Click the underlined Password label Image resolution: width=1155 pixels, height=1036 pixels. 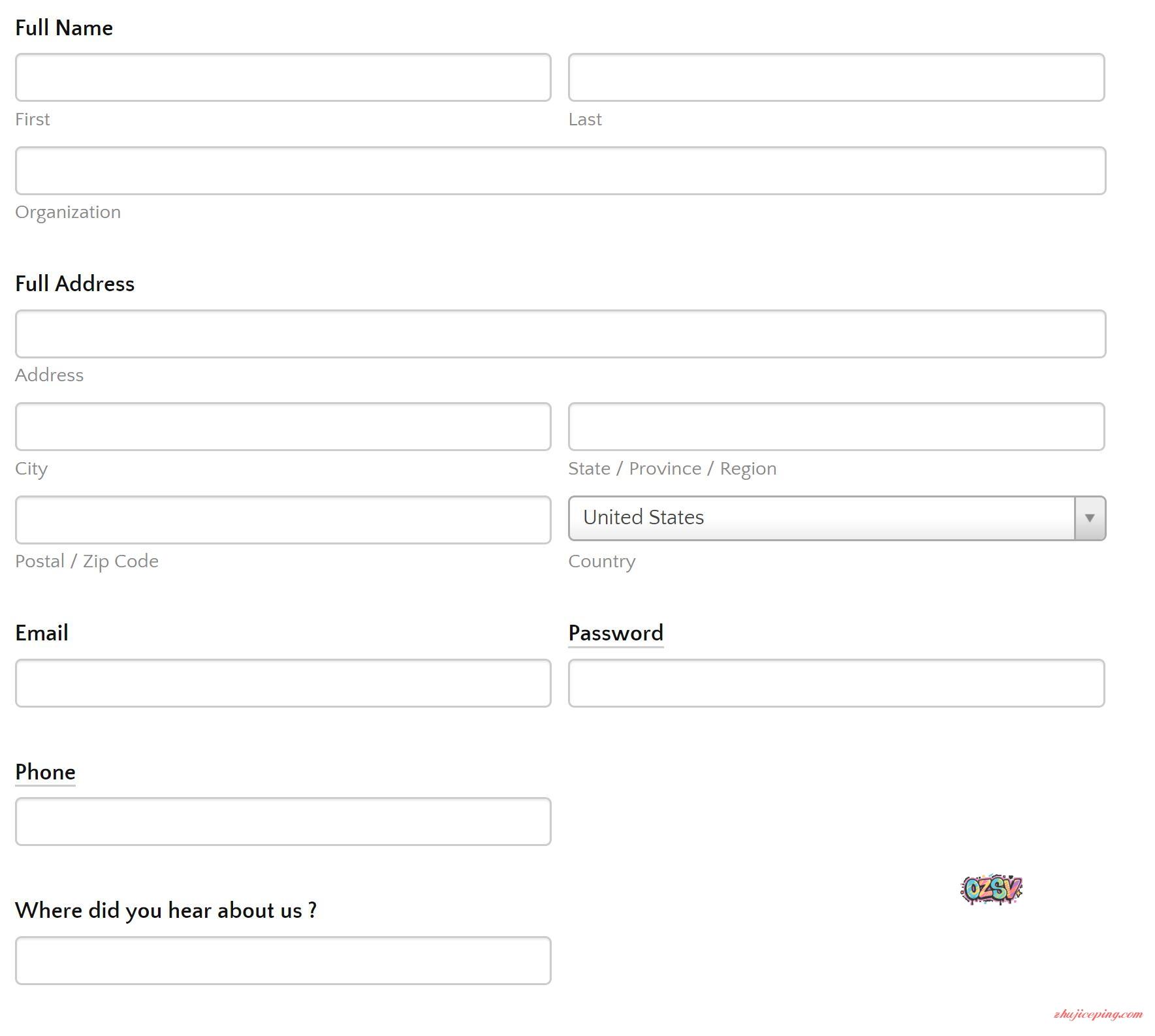click(615, 633)
